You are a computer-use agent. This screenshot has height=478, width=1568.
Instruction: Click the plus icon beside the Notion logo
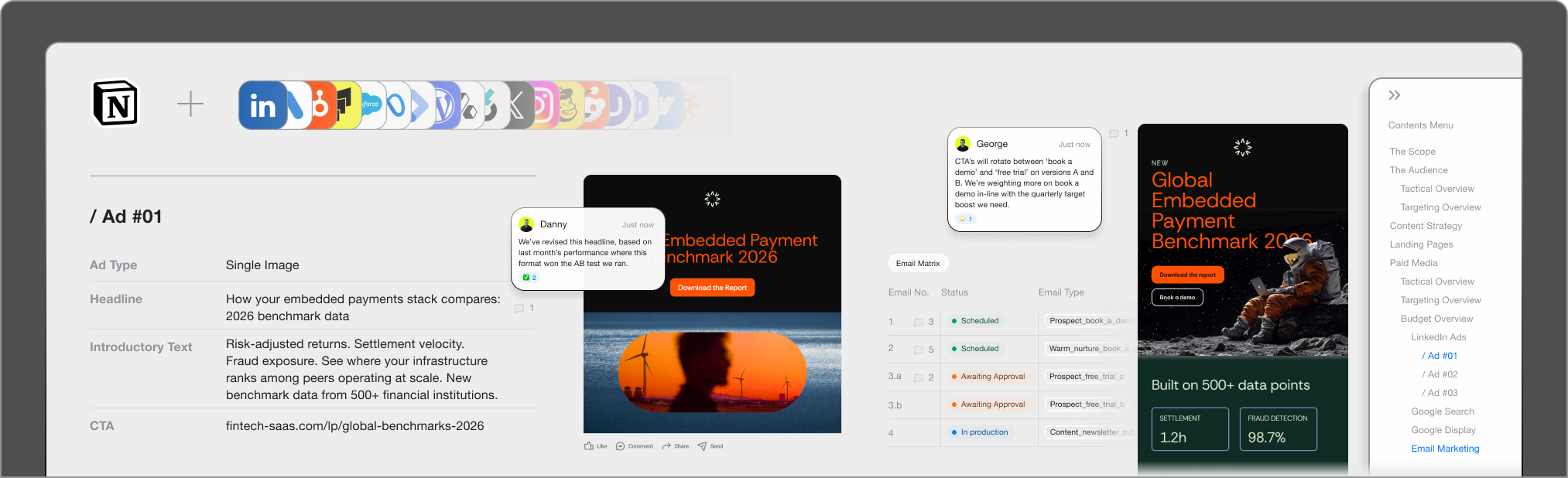point(190,104)
